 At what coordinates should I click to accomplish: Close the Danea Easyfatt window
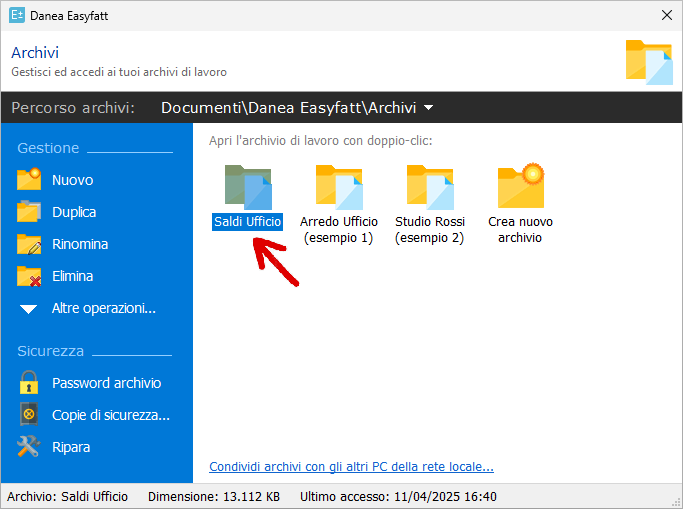[x=667, y=15]
